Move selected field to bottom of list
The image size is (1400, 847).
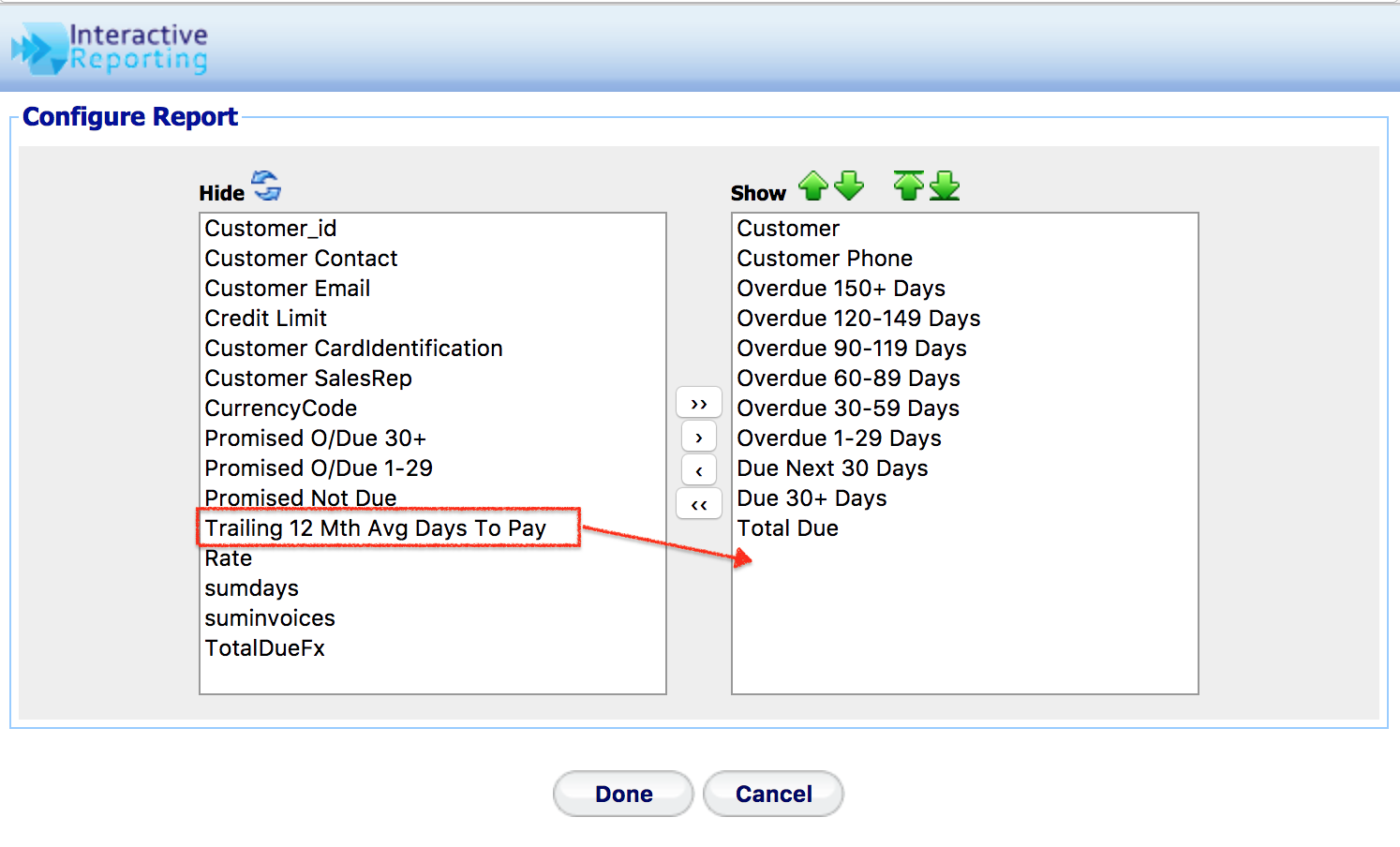(x=945, y=186)
